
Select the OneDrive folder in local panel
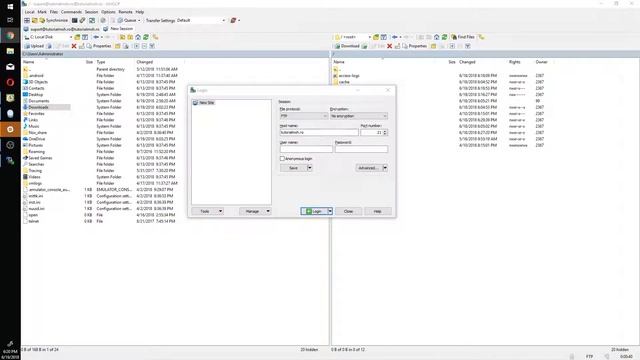point(37,139)
